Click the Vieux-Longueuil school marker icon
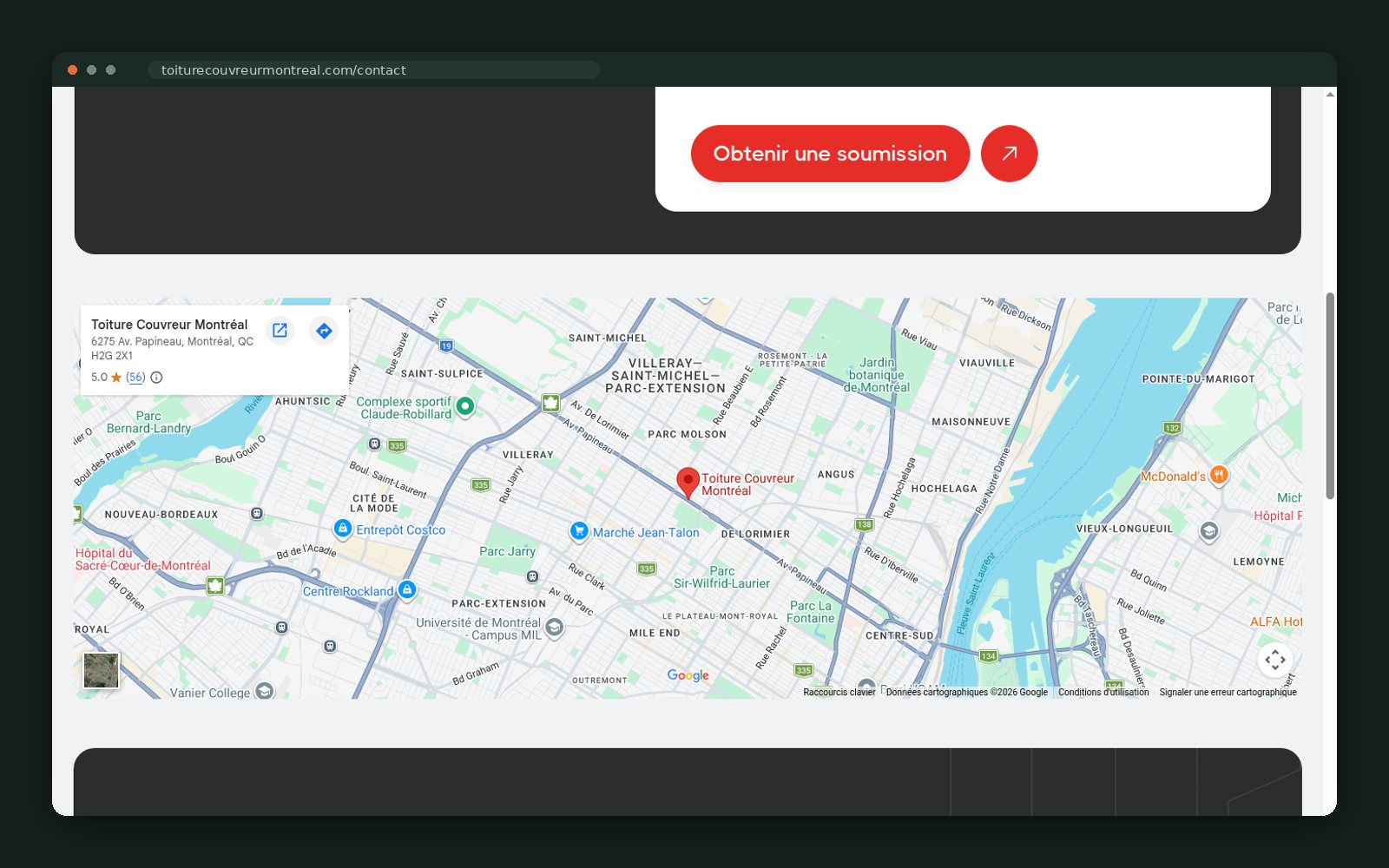Screen dimensions: 1389x868 click(x=1208, y=530)
